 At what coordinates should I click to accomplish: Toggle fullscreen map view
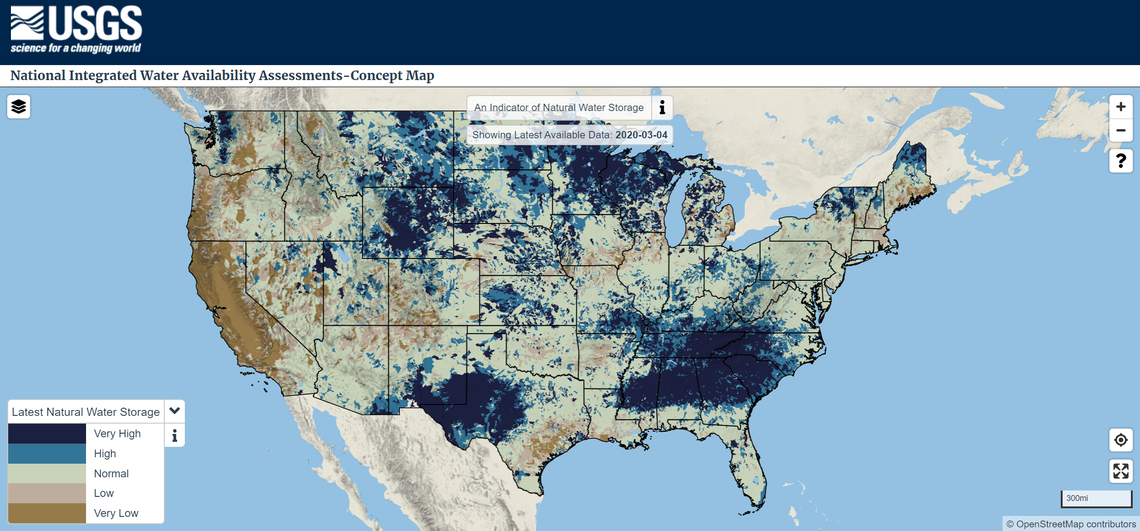coord(1121,471)
